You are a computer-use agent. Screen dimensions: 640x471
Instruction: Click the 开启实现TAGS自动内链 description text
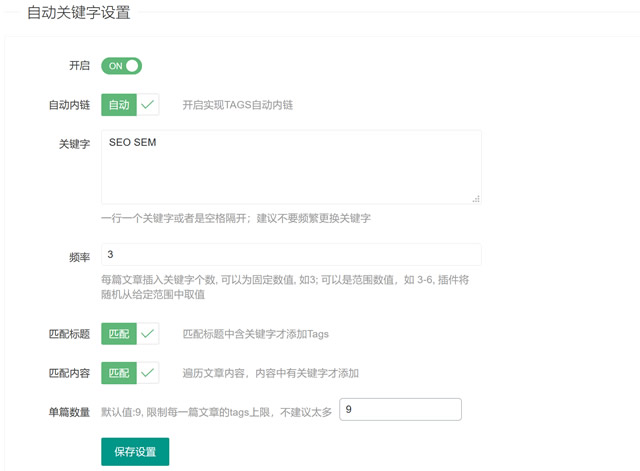pos(238,105)
